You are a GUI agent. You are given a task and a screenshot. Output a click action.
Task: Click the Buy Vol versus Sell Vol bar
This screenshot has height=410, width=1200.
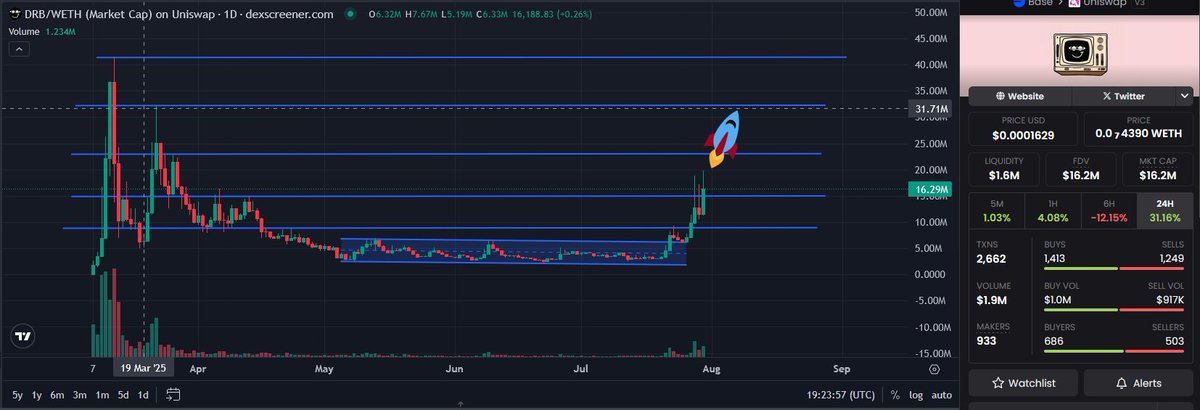(1114, 310)
